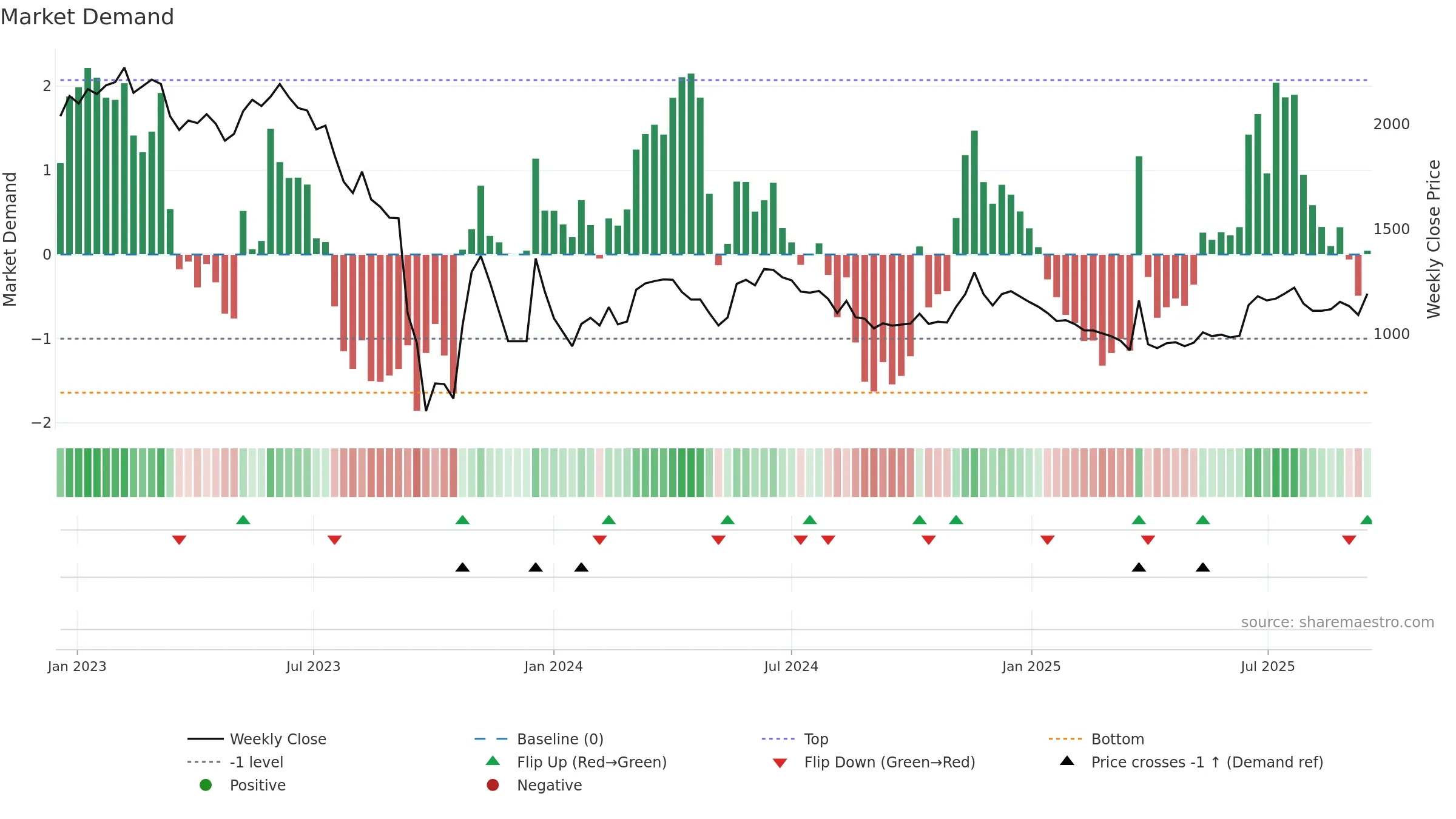Click the green triangle icon in legend

coord(493,761)
